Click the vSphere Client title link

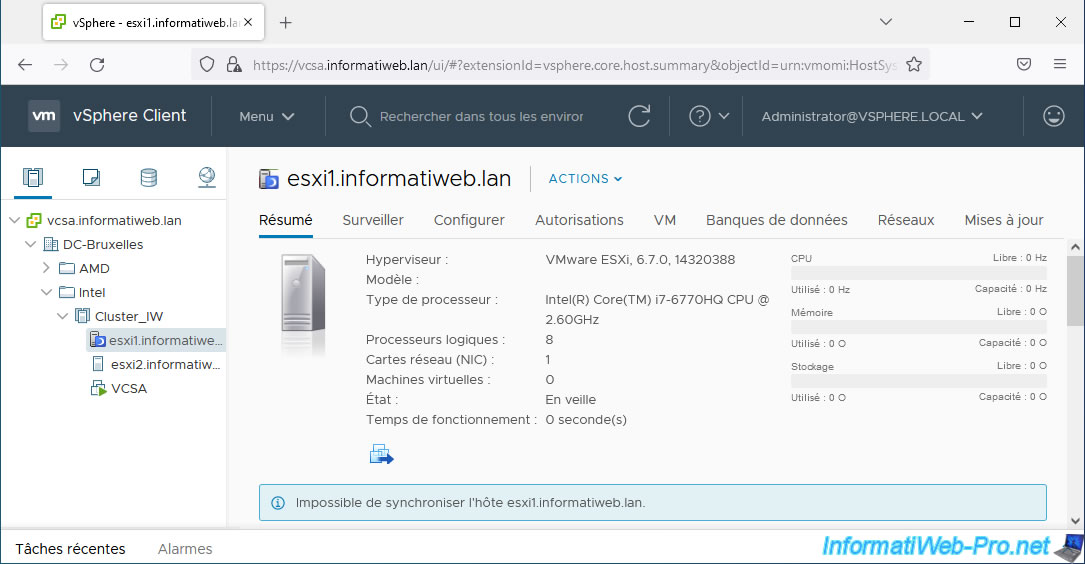pos(129,116)
